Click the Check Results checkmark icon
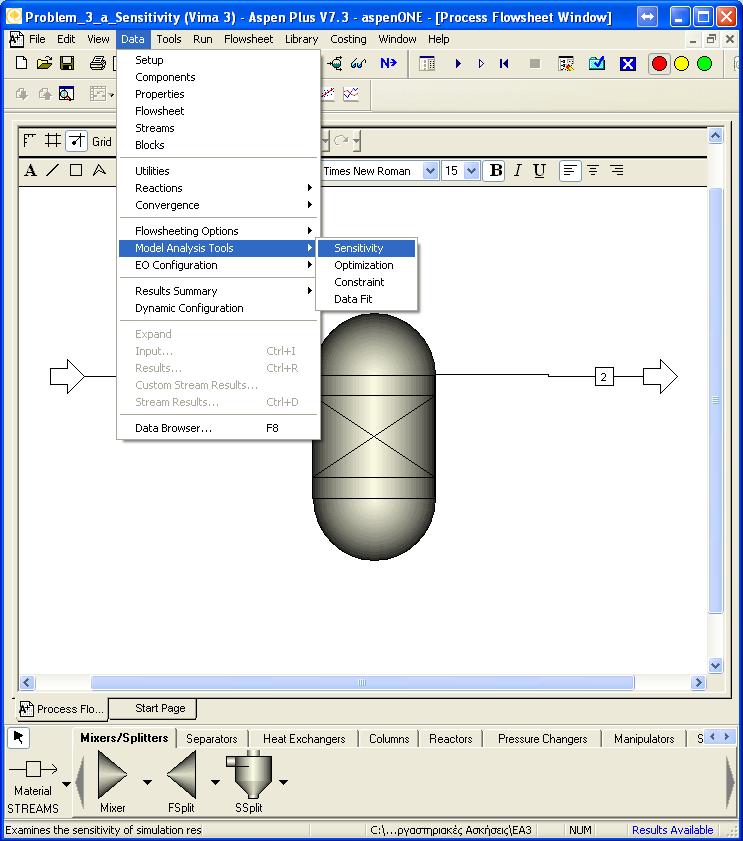743x841 pixels. (x=597, y=64)
